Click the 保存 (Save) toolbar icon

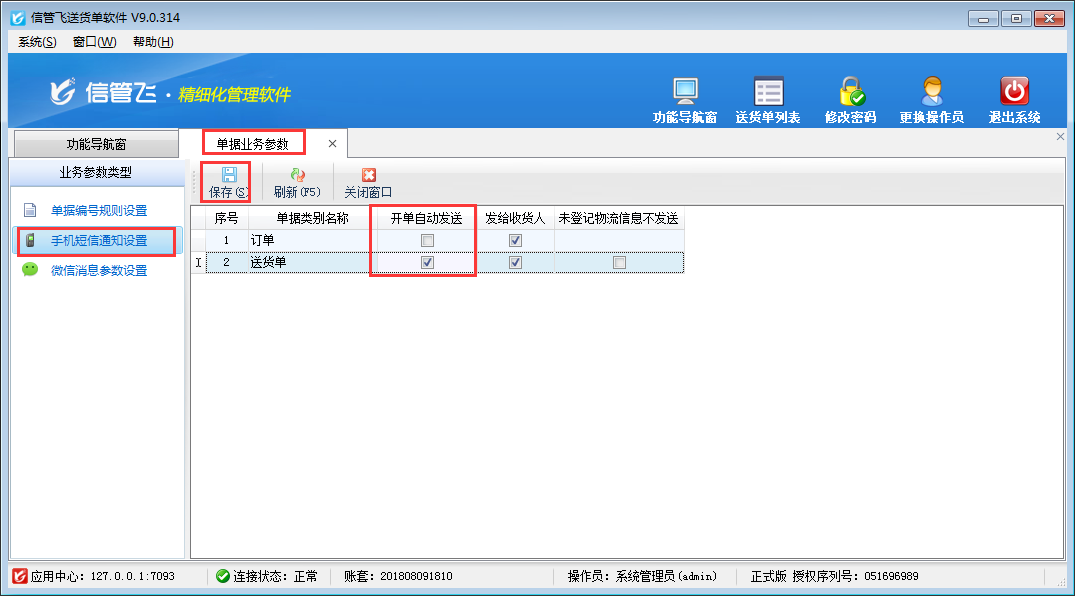pyautogui.click(x=227, y=175)
